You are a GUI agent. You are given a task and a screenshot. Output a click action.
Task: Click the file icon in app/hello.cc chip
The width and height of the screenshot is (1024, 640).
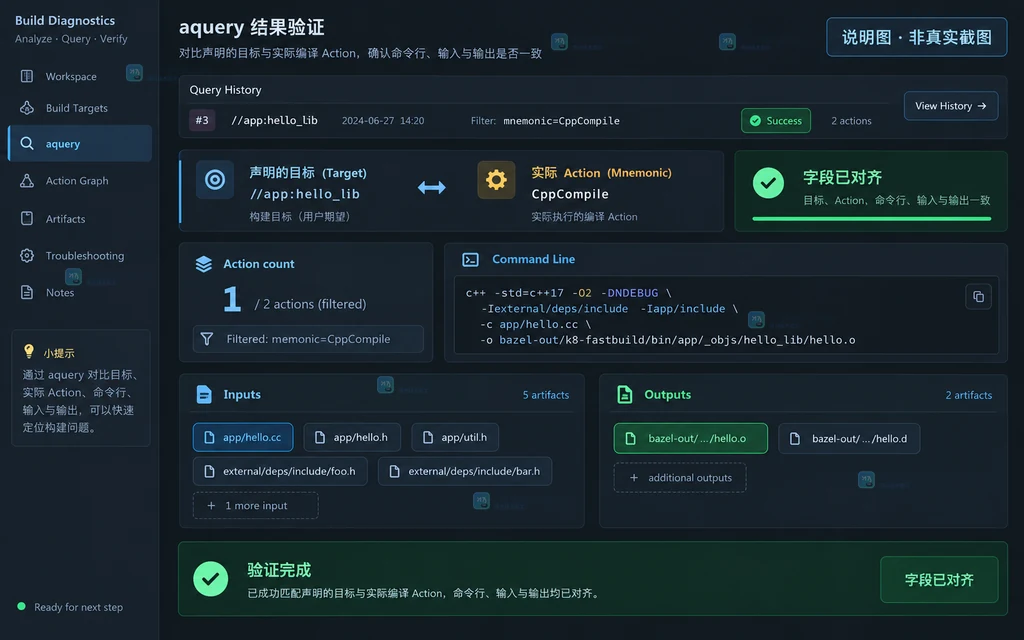tap(209, 438)
